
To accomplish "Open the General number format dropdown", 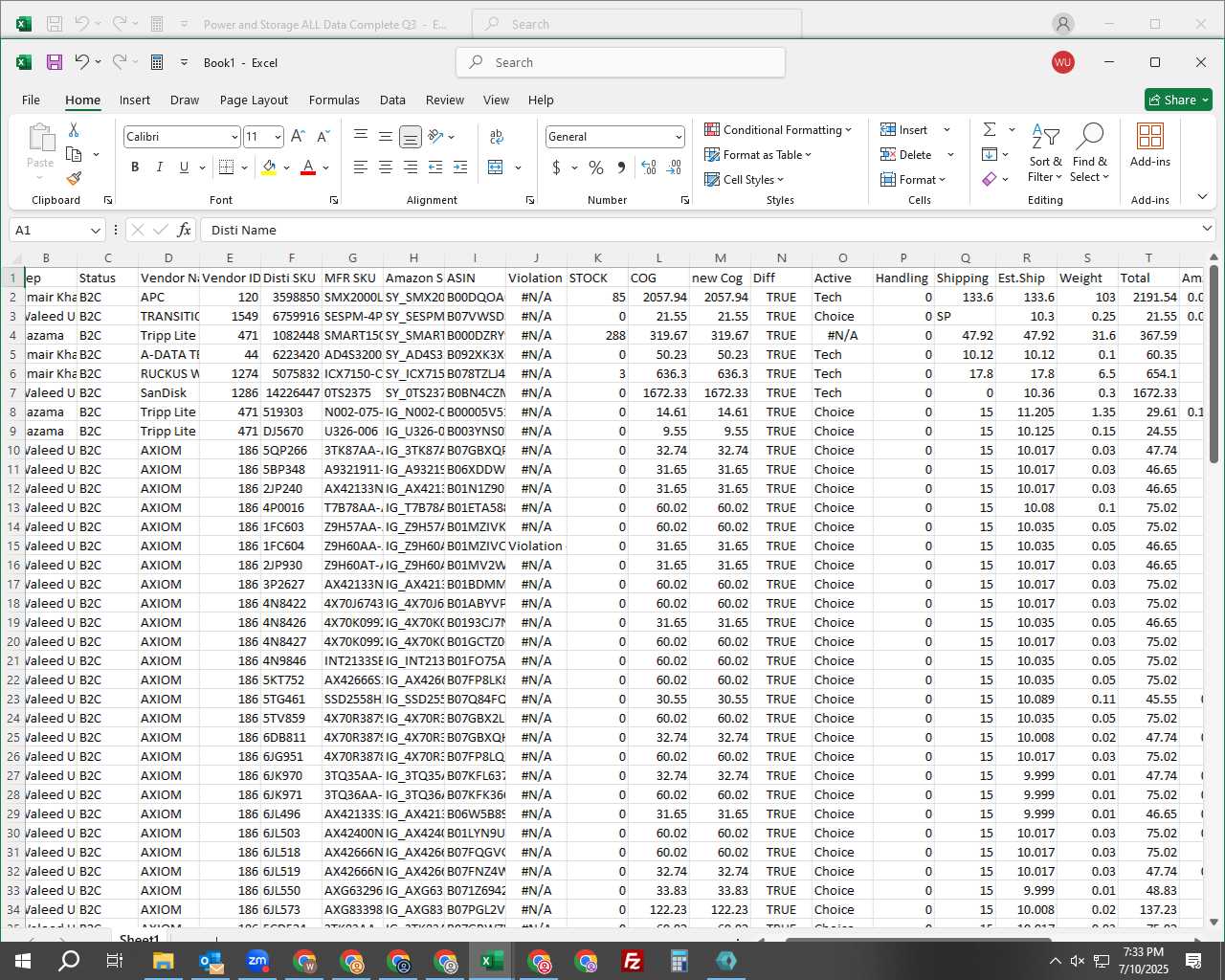I will 679,137.
